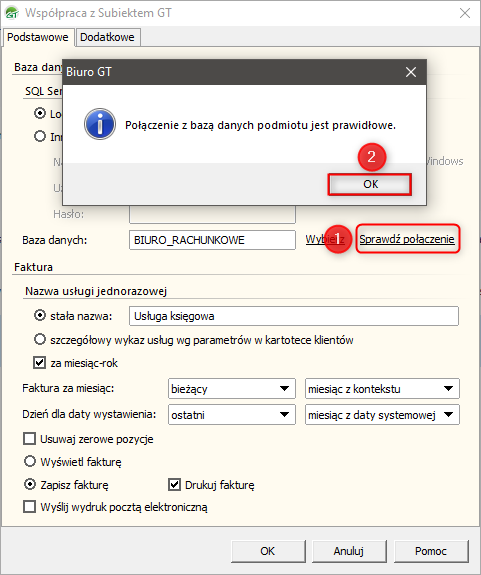Switch to the Dodatkowe tab

click(107, 37)
